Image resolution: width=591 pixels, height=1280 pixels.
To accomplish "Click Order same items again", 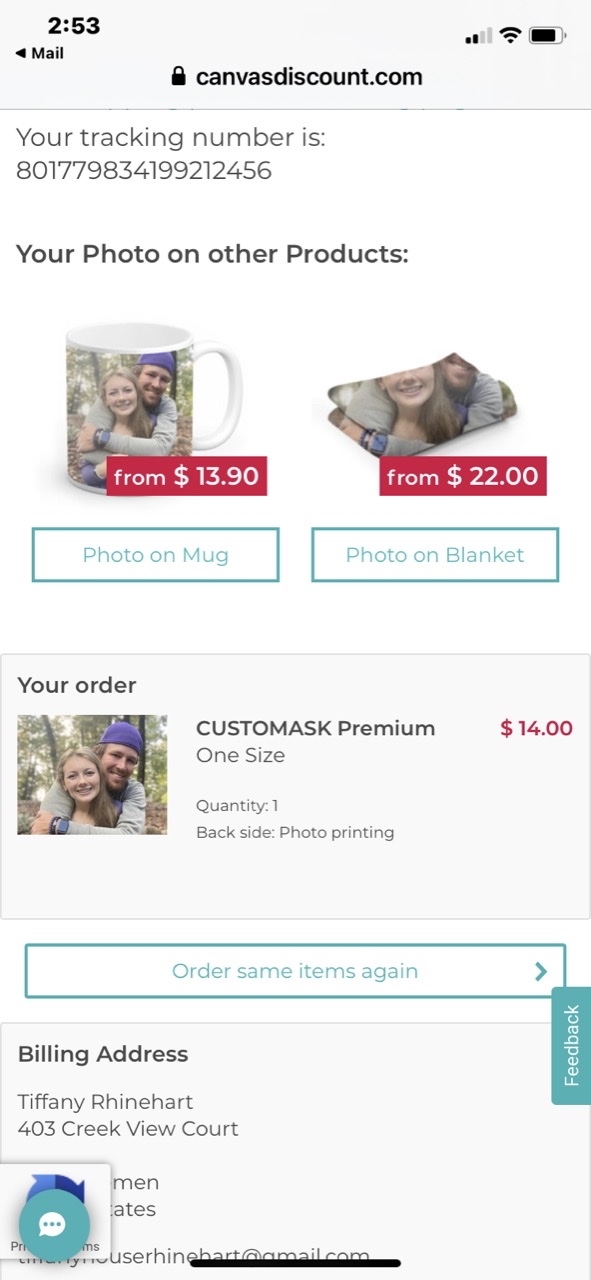I will point(295,970).
